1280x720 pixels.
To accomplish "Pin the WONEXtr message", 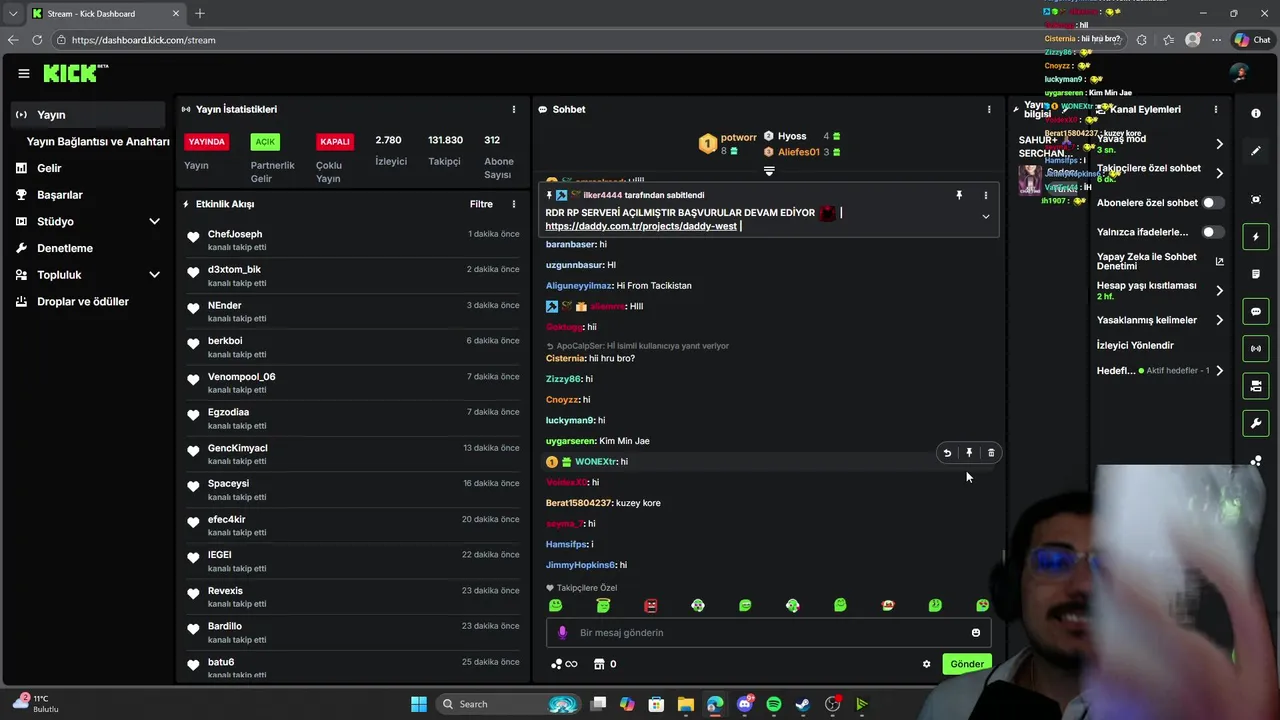I will tap(969, 453).
